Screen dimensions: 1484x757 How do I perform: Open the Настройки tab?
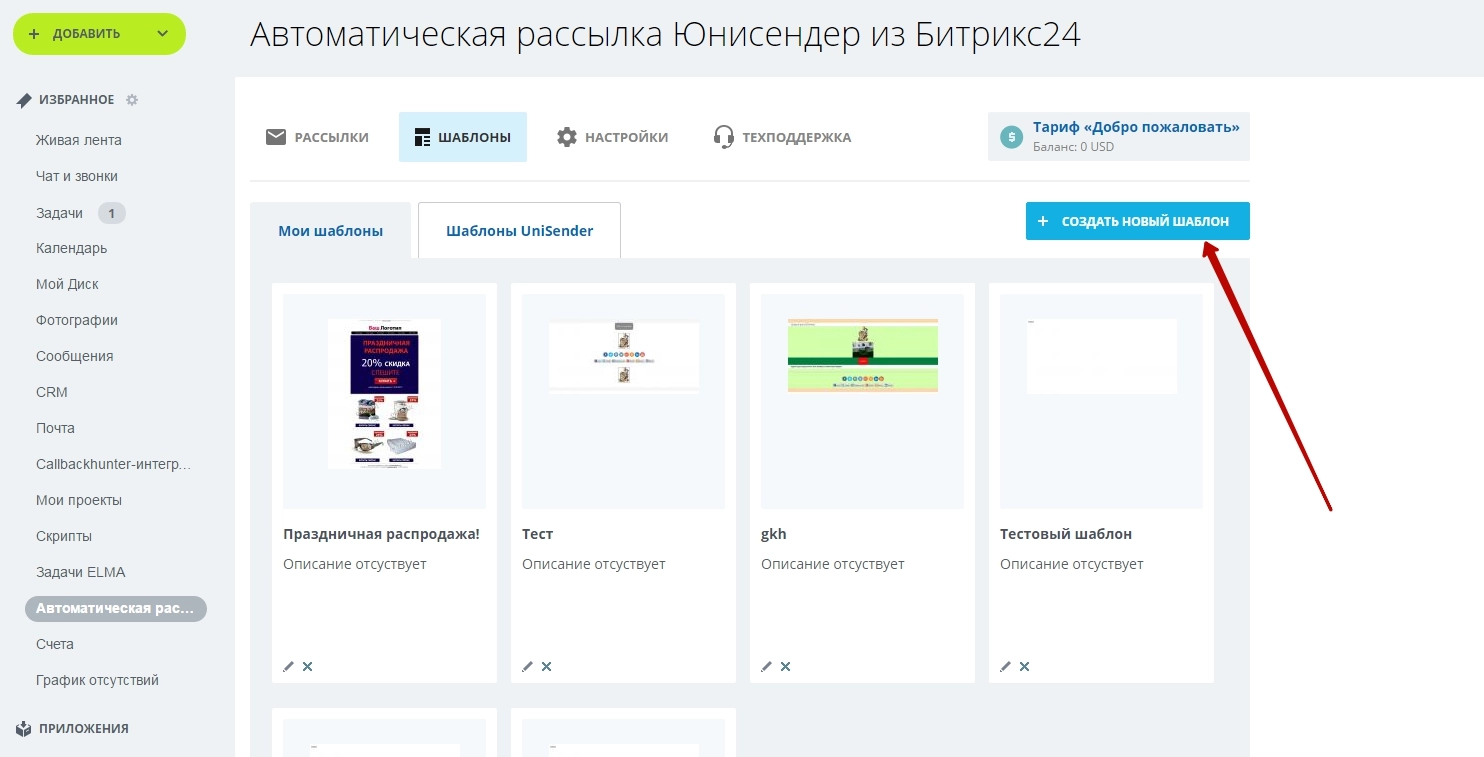pyautogui.click(x=612, y=137)
